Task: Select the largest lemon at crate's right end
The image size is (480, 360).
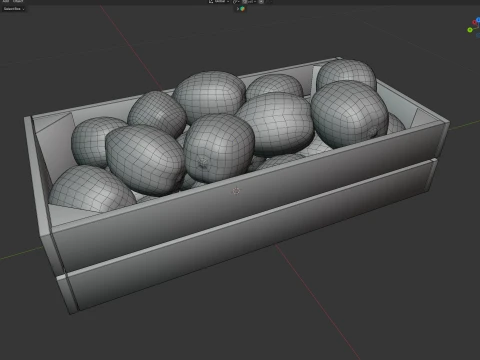Action: click(x=349, y=114)
